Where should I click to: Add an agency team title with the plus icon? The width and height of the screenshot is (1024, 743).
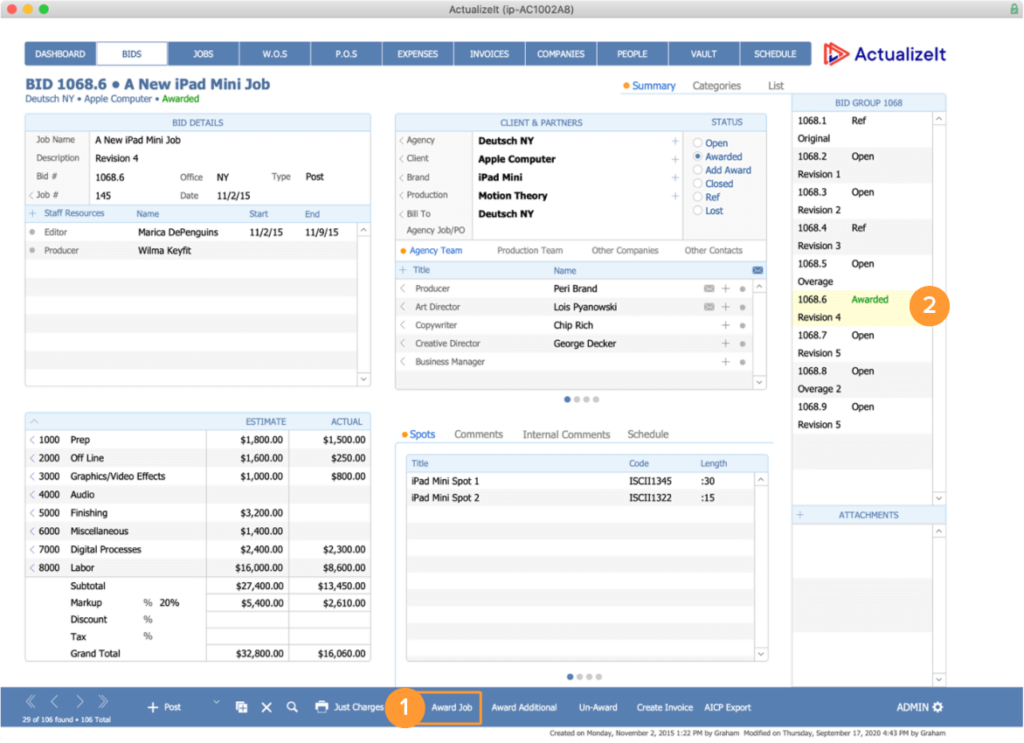[403, 270]
